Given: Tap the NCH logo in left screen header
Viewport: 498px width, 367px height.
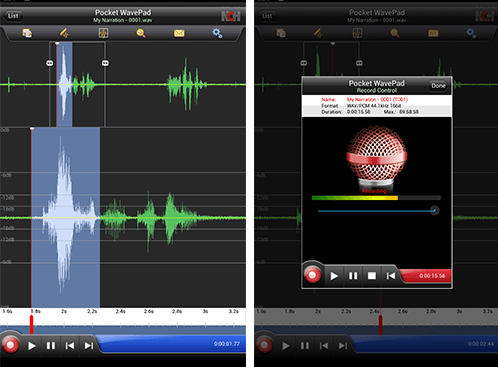Looking at the screenshot, I should tap(231, 16).
